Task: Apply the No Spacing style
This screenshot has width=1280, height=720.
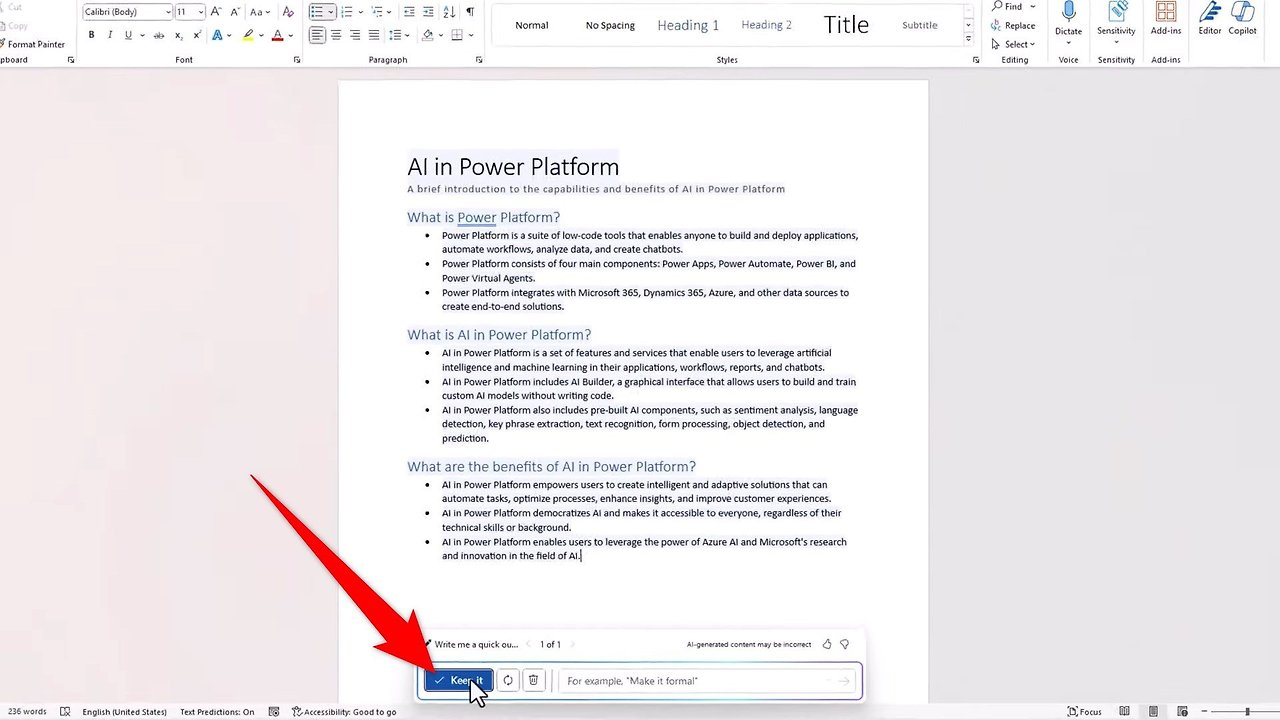Action: click(610, 25)
